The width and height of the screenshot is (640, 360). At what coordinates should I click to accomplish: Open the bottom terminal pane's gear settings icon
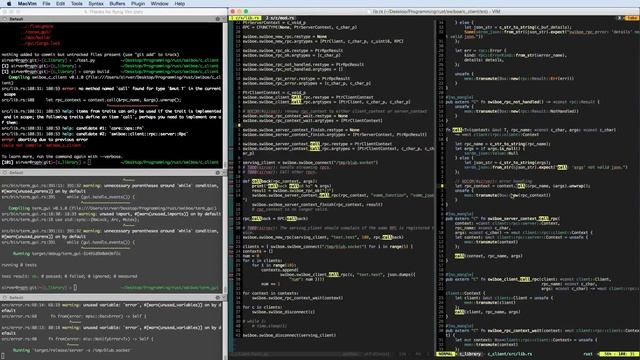pyautogui.click(x=218, y=298)
